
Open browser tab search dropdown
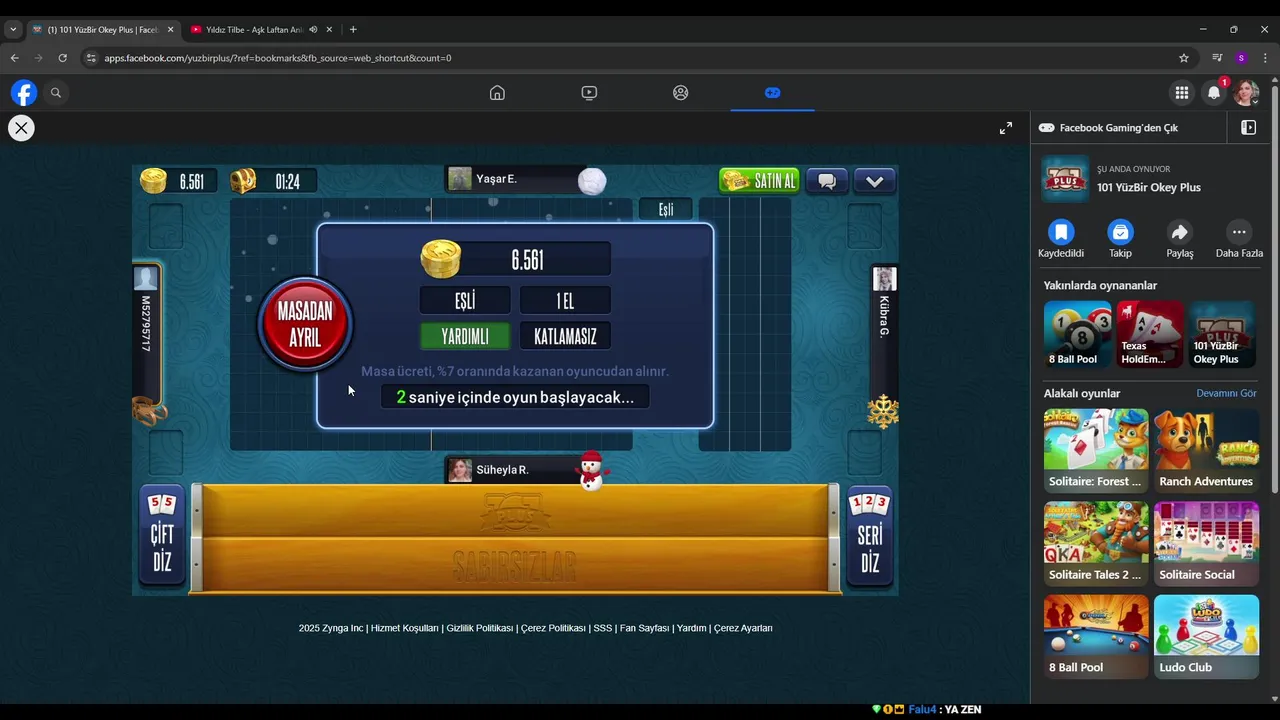coord(13,29)
